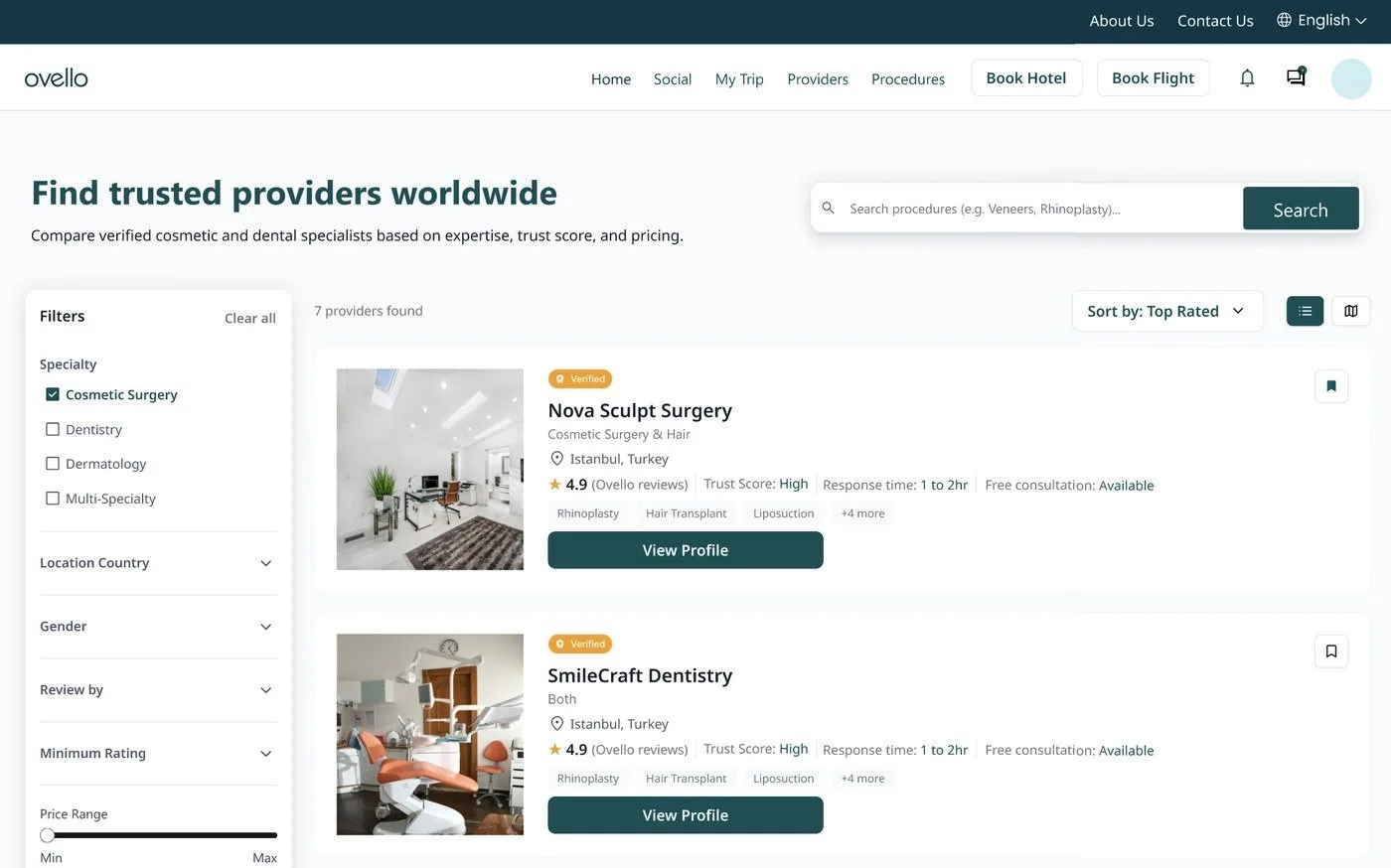
Task: Click the ovello logo
Action: pos(57,77)
